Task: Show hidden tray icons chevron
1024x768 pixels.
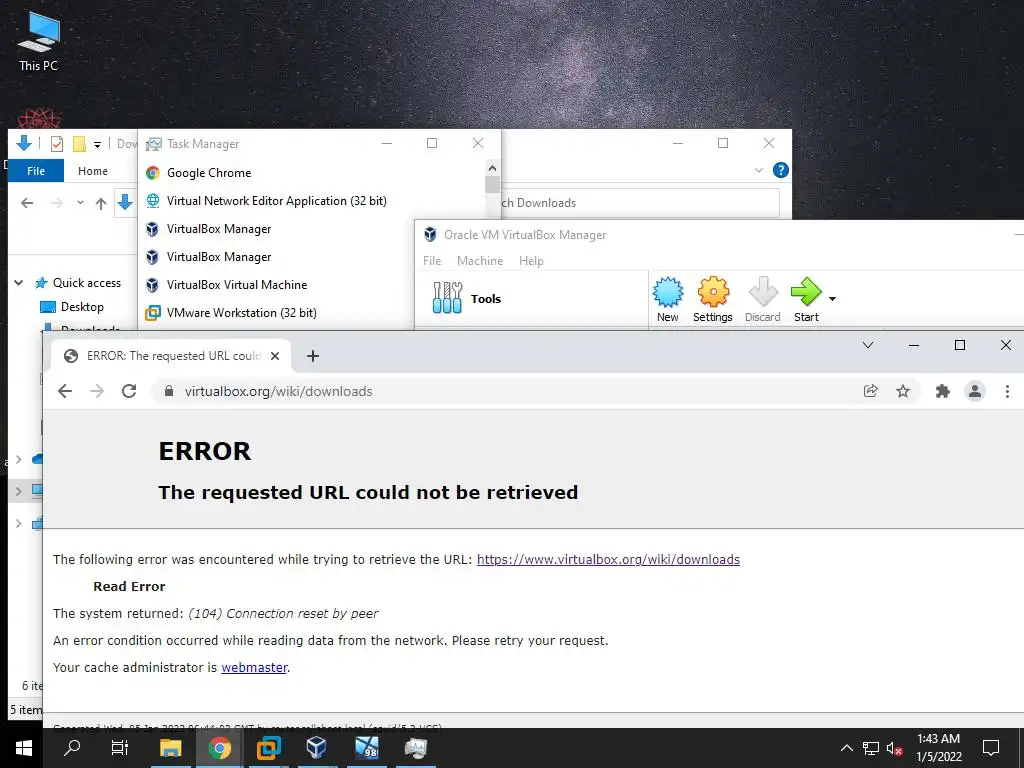Action: 846,748
